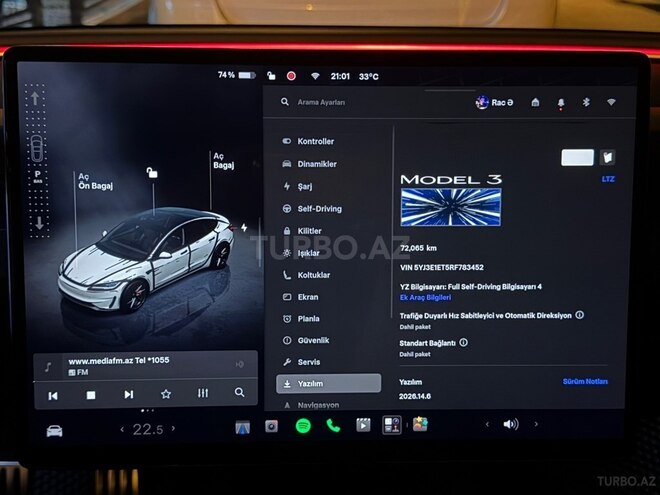
Task: Open the Theater app in dock
Action: [x=363, y=425]
